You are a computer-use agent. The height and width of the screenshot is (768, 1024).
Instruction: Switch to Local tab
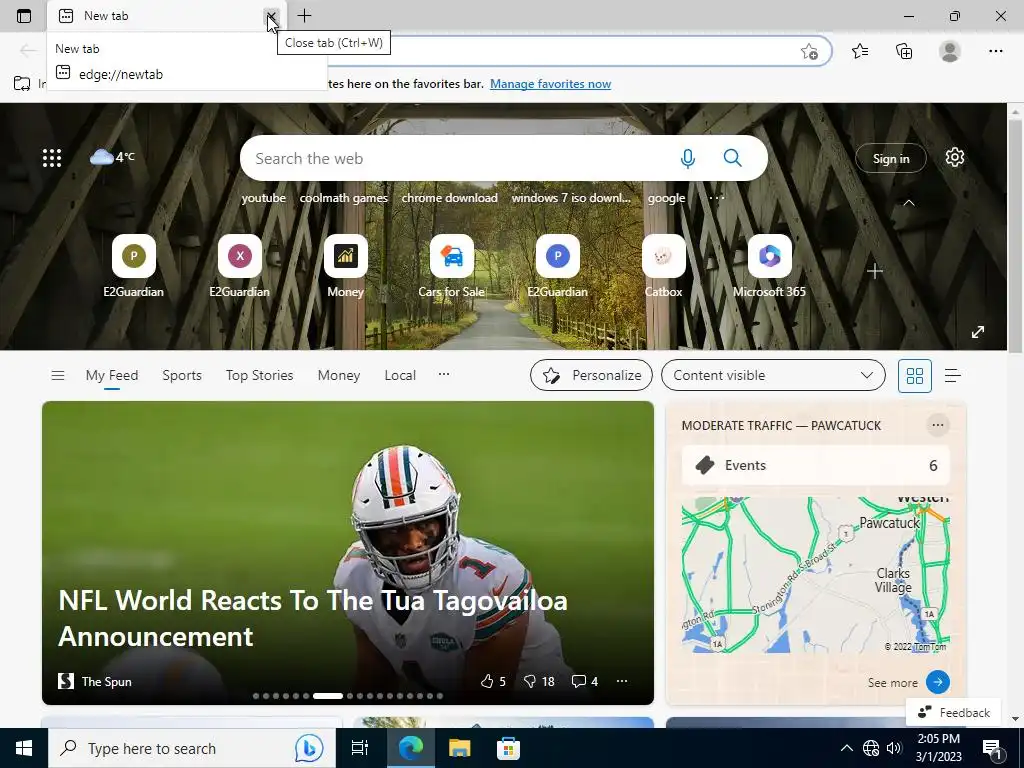(x=400, y=376)
